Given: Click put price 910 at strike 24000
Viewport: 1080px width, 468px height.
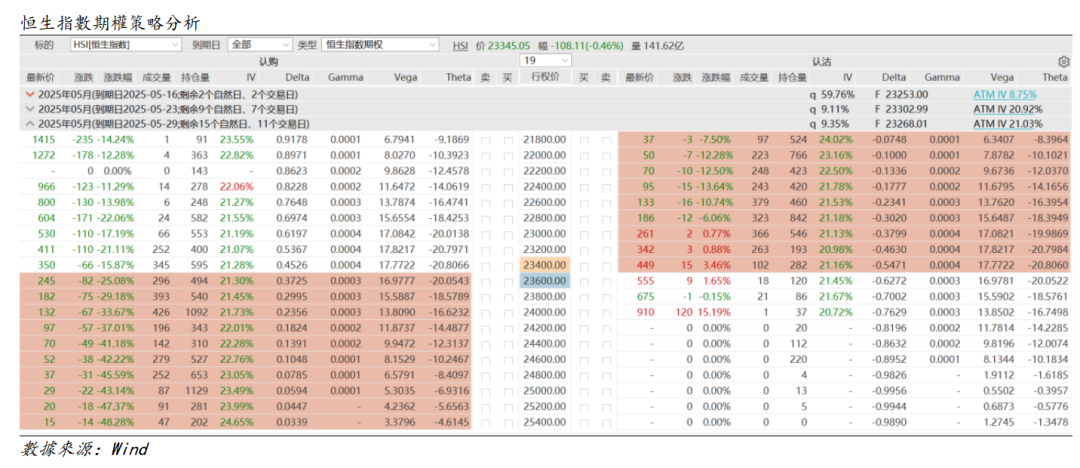Looking at the screenshot, I should (x=647, y=311).
